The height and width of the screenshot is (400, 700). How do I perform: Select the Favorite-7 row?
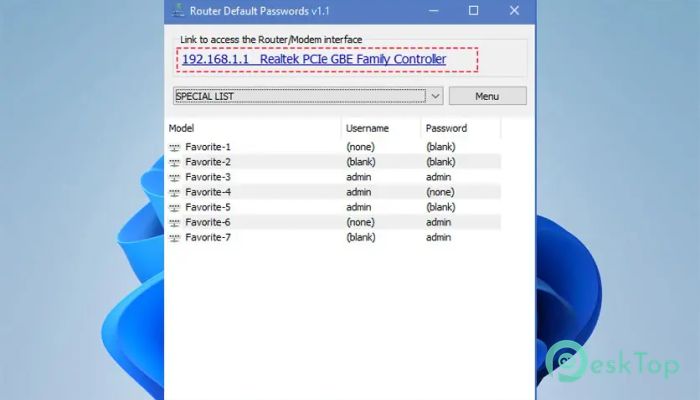[333, 238]
